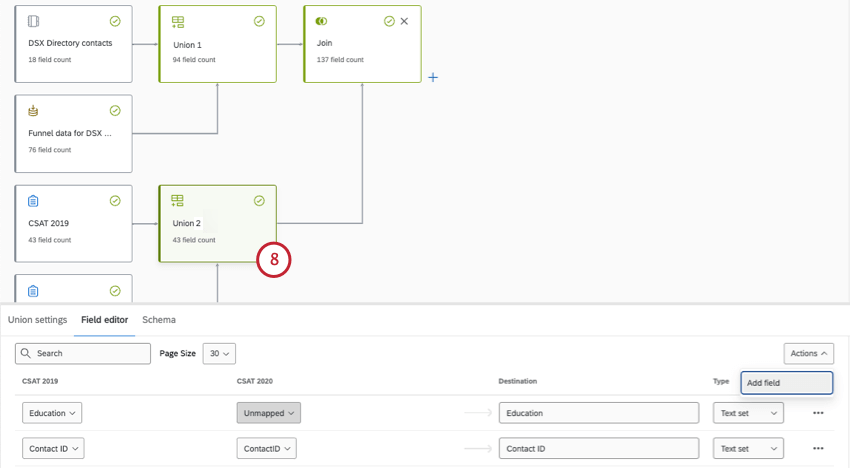Expand the ContactID CSAT 2020 dropdown
Viewport: 850px width, 468px height.
click(269, 449)
